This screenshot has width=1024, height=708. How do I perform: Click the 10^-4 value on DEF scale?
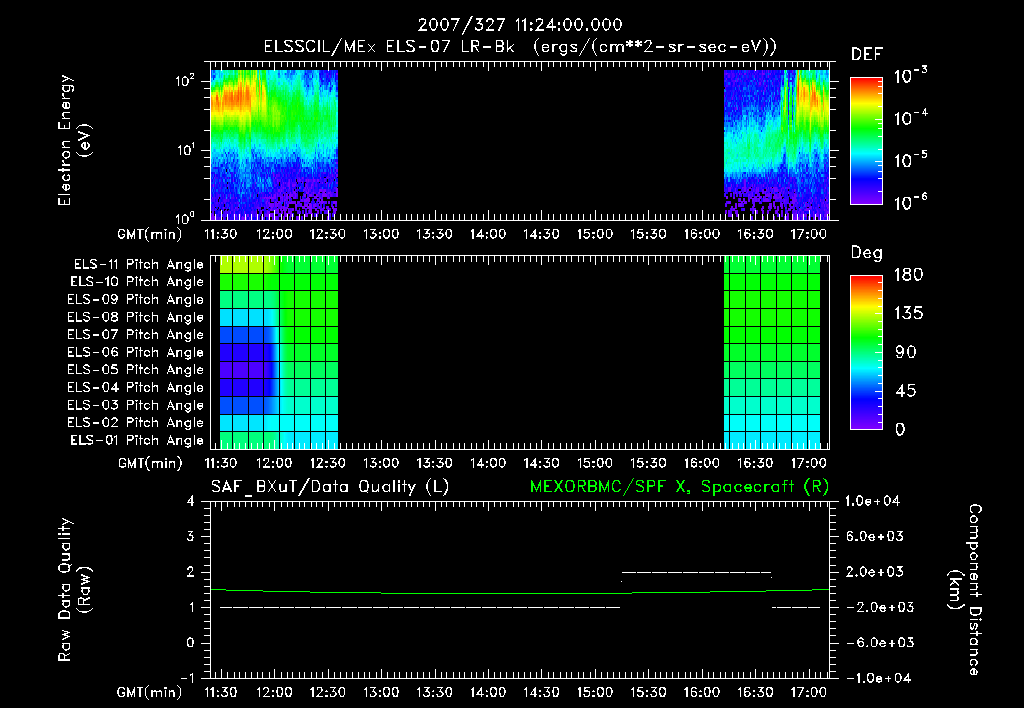click(910, 117)
